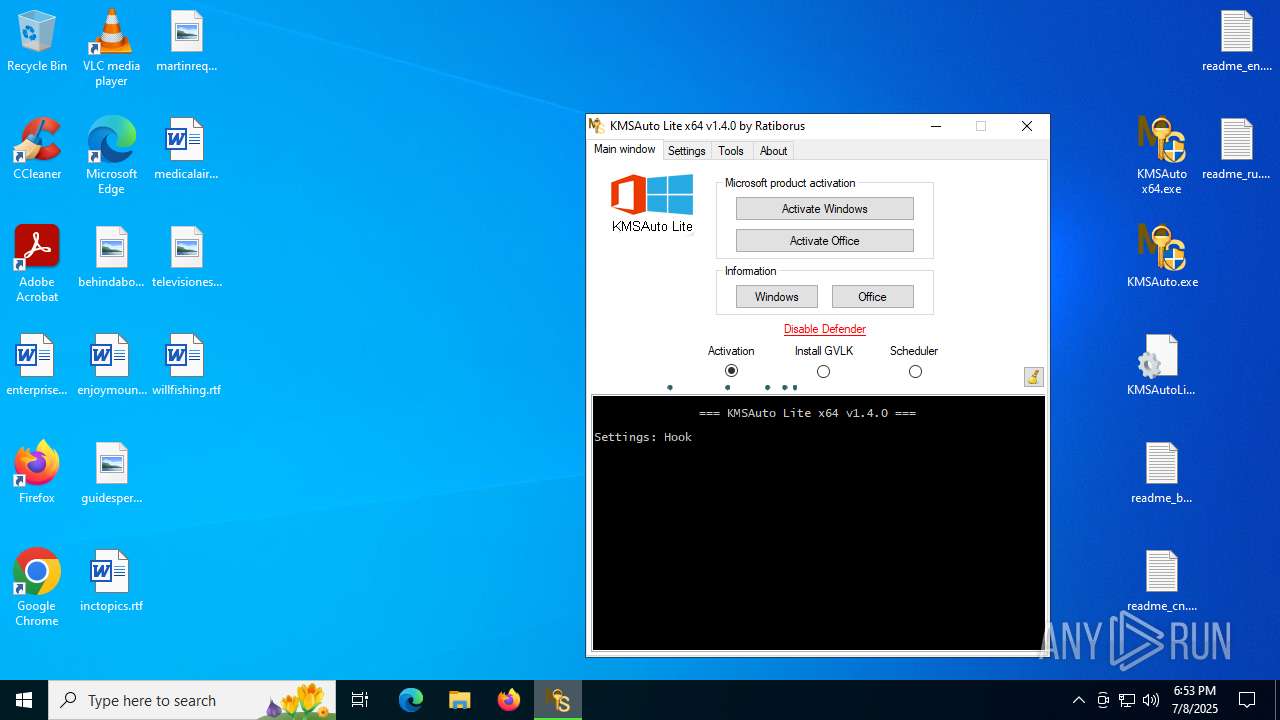The height and width of the screenshot is (720, 1280).
Task: Select the KMSAuto x64.exe desktop icon
Action: 1161,156
